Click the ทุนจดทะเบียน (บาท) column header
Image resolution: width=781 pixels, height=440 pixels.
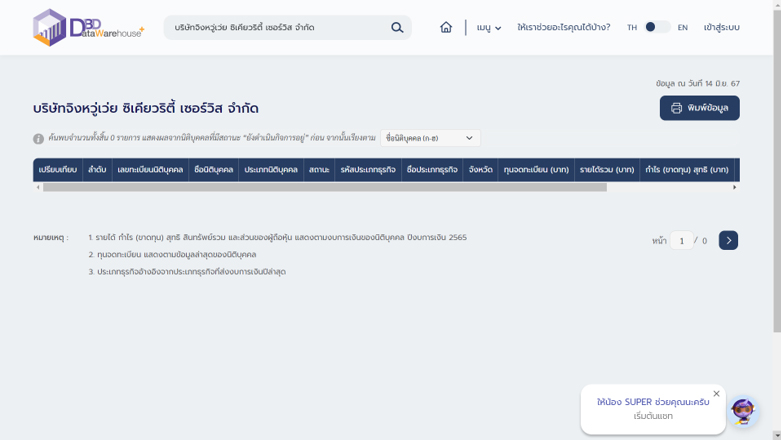[536, 170]
